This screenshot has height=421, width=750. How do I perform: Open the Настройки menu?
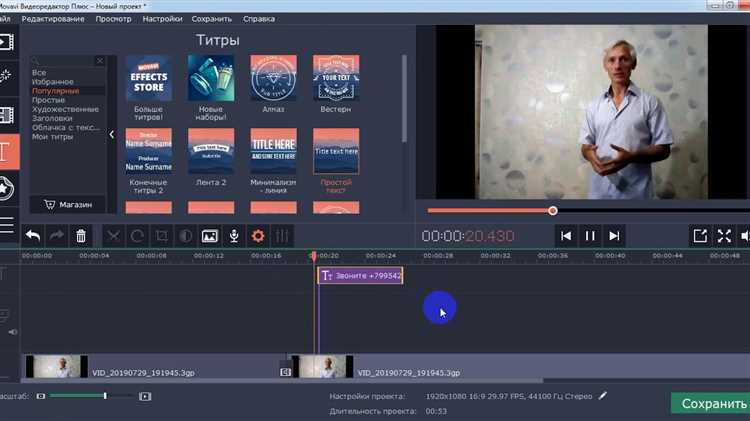pos(162,19)
